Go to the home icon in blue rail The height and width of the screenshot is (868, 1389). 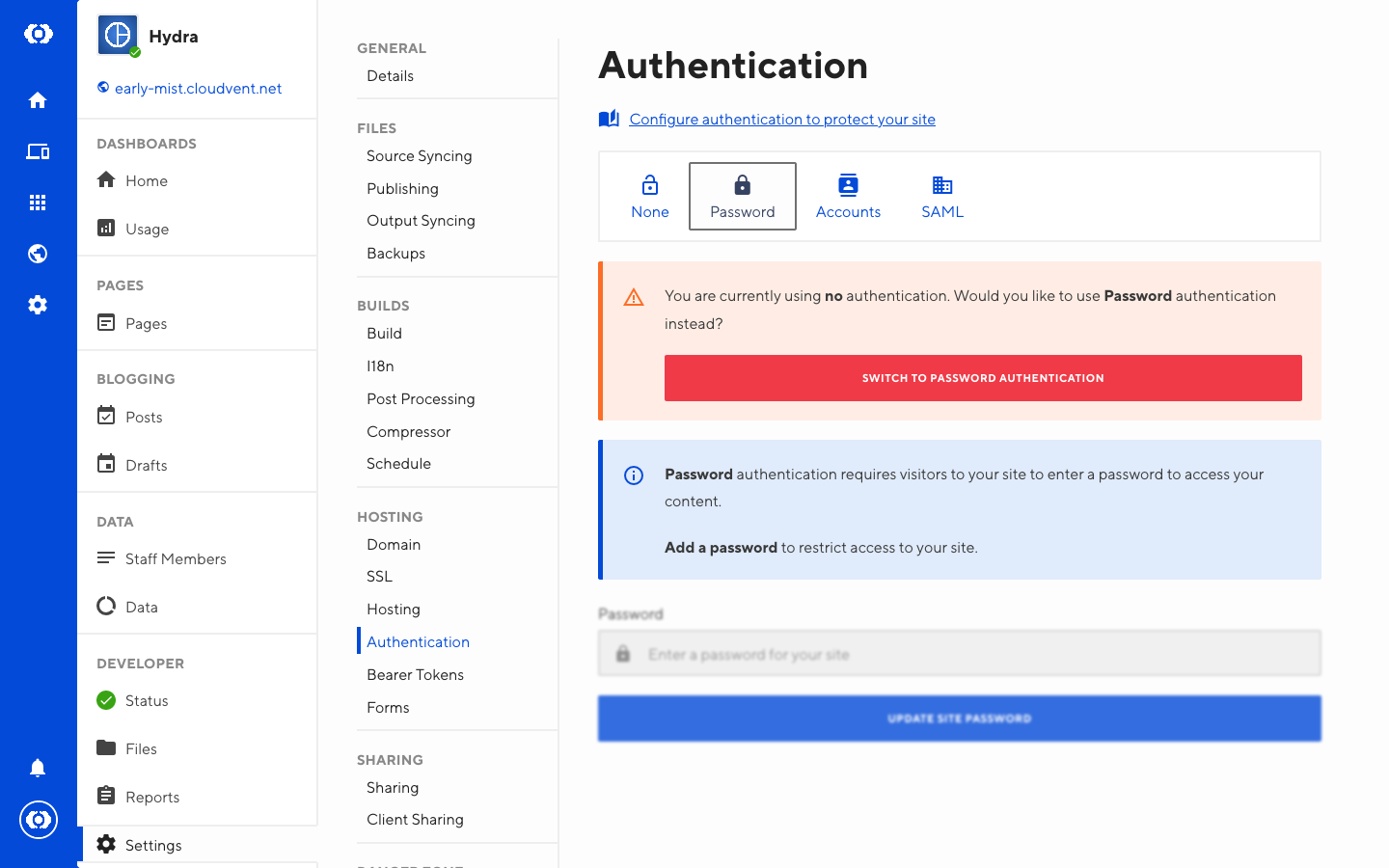38,100
